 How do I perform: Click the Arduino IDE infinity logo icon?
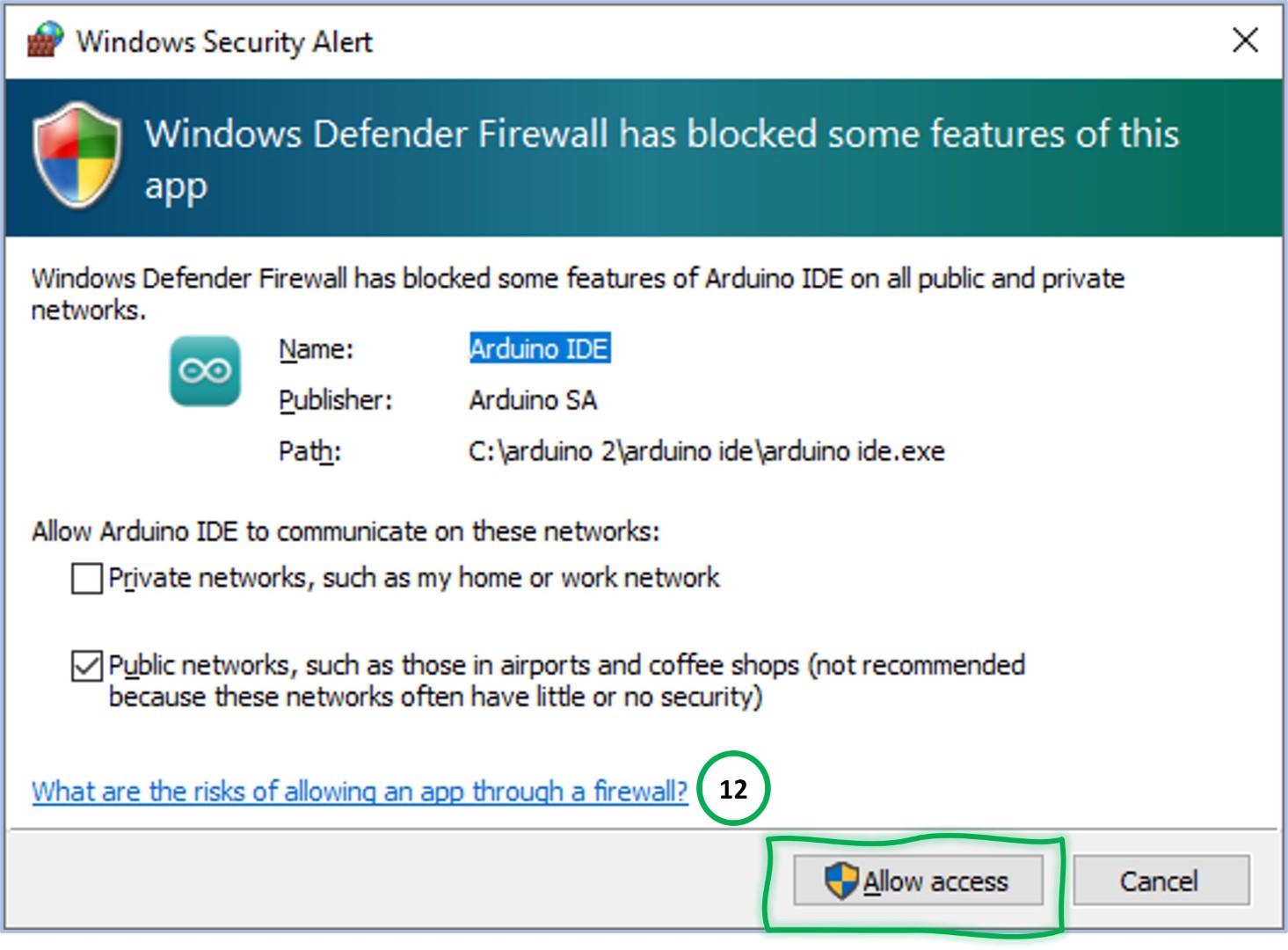pos(205,370)
